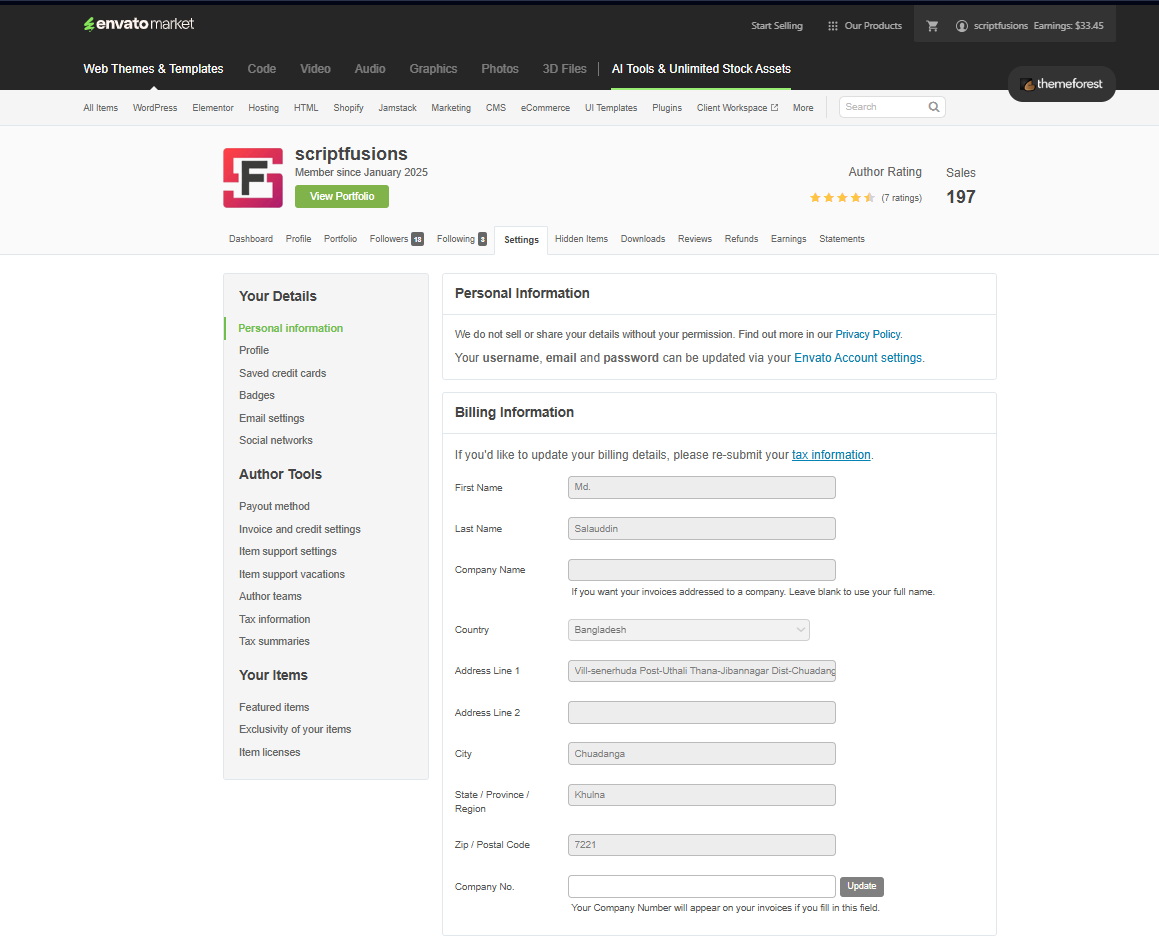Click the themeforest badge
The image size is (1159, 952).
pyautogui.click(x=1061, y=84)
